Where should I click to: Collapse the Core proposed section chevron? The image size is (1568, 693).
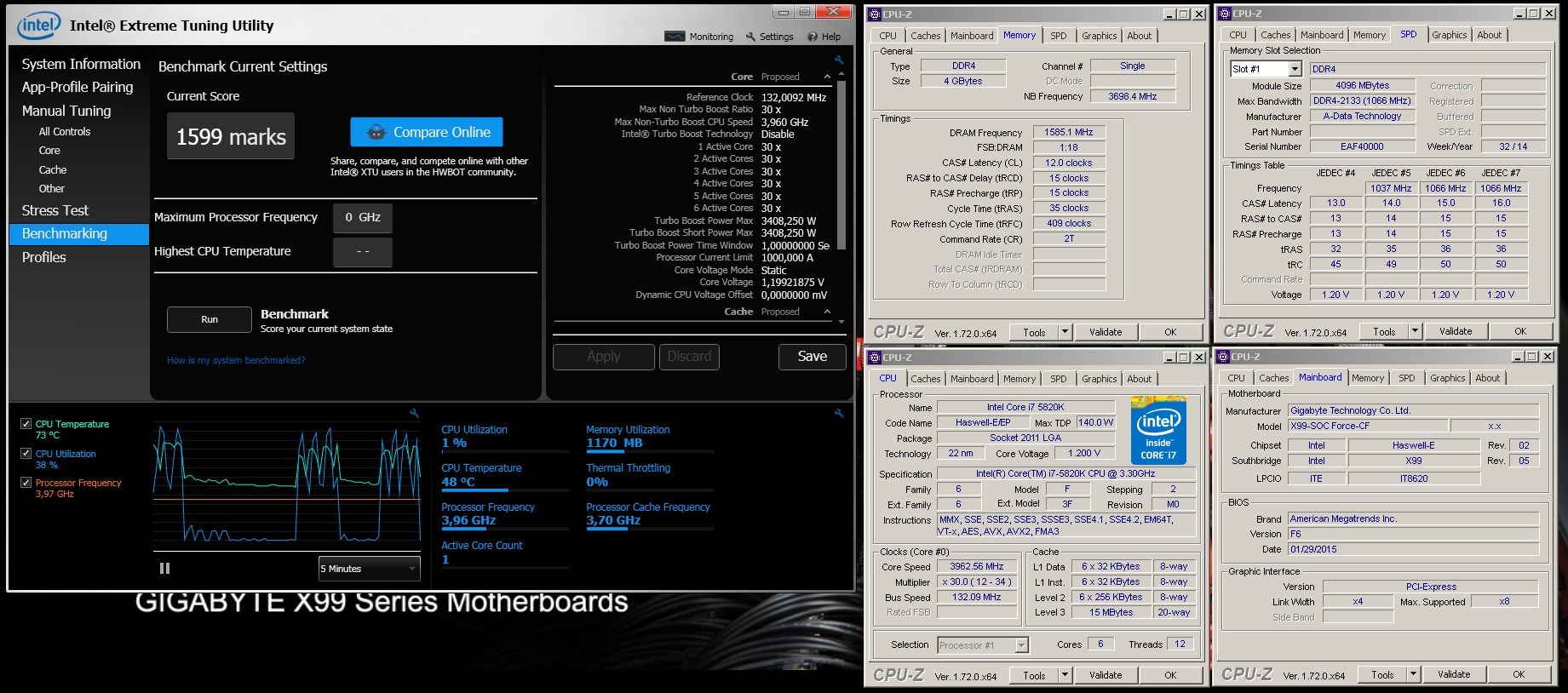pos(827,77)
